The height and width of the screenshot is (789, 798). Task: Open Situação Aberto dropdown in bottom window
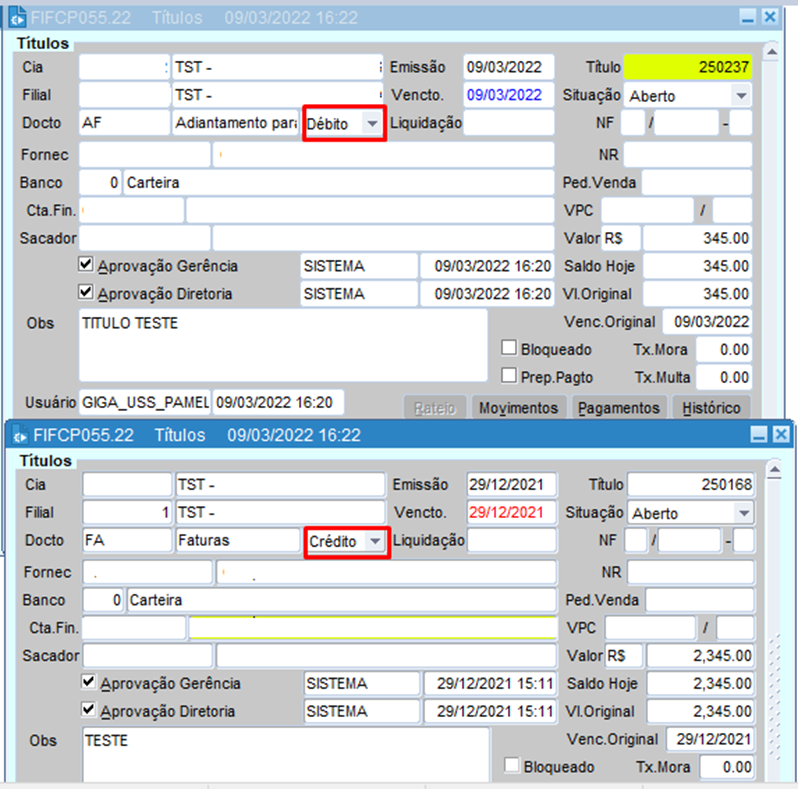pyautogui.click(x=744, y=513)
